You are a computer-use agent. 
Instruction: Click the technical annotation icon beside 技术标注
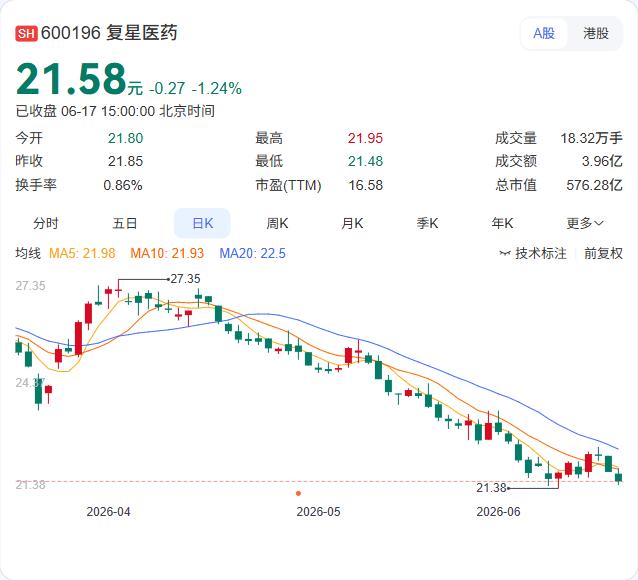(x=505, y=254)
